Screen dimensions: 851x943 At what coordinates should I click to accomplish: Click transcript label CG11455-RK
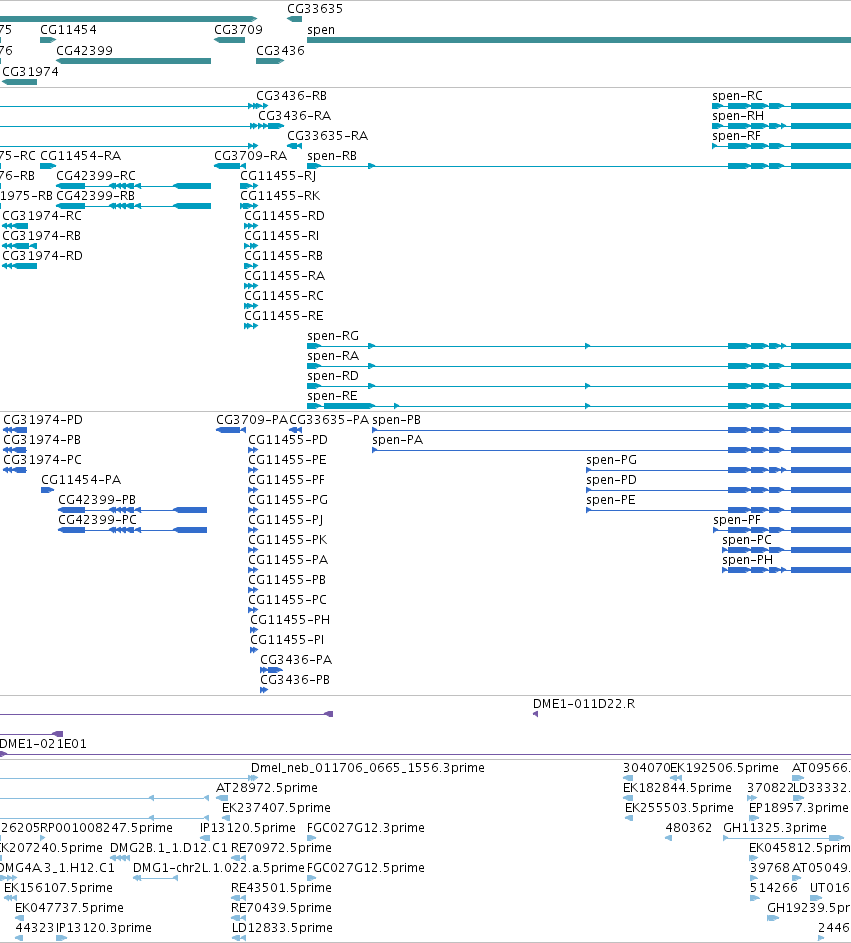(280, 196)
